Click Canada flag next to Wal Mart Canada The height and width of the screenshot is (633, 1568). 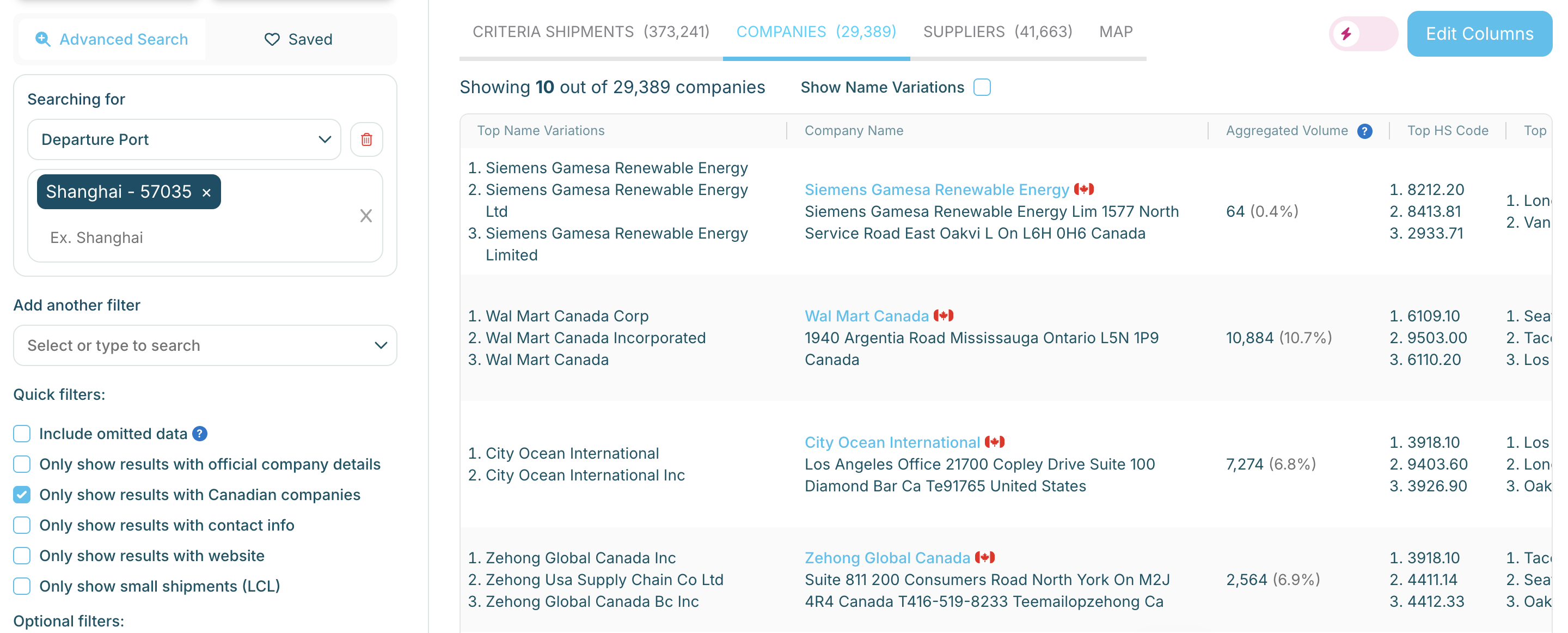pos(944,315)
